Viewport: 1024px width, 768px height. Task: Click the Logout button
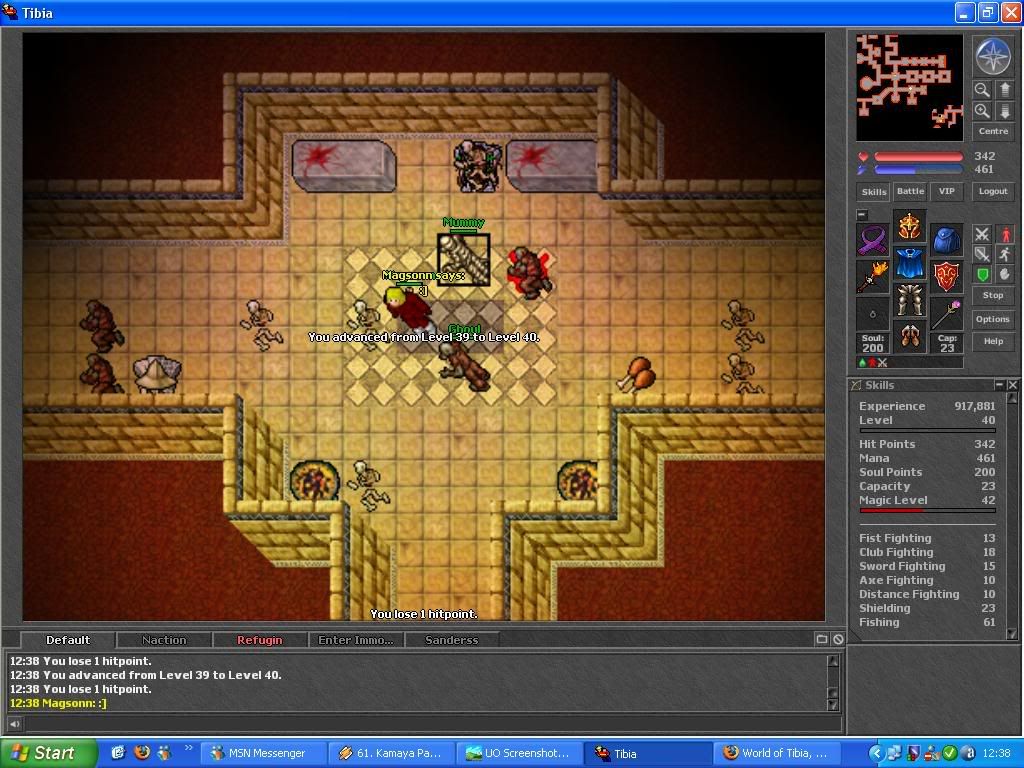point(993,191)
